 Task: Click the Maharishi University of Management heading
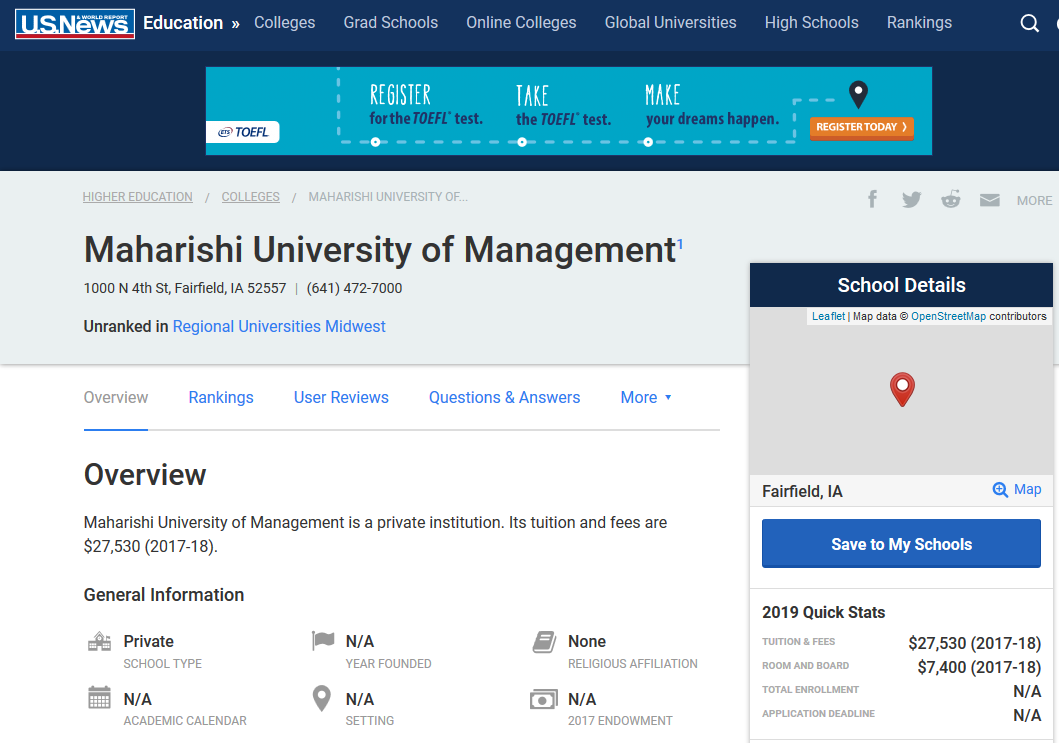(380, 250)
